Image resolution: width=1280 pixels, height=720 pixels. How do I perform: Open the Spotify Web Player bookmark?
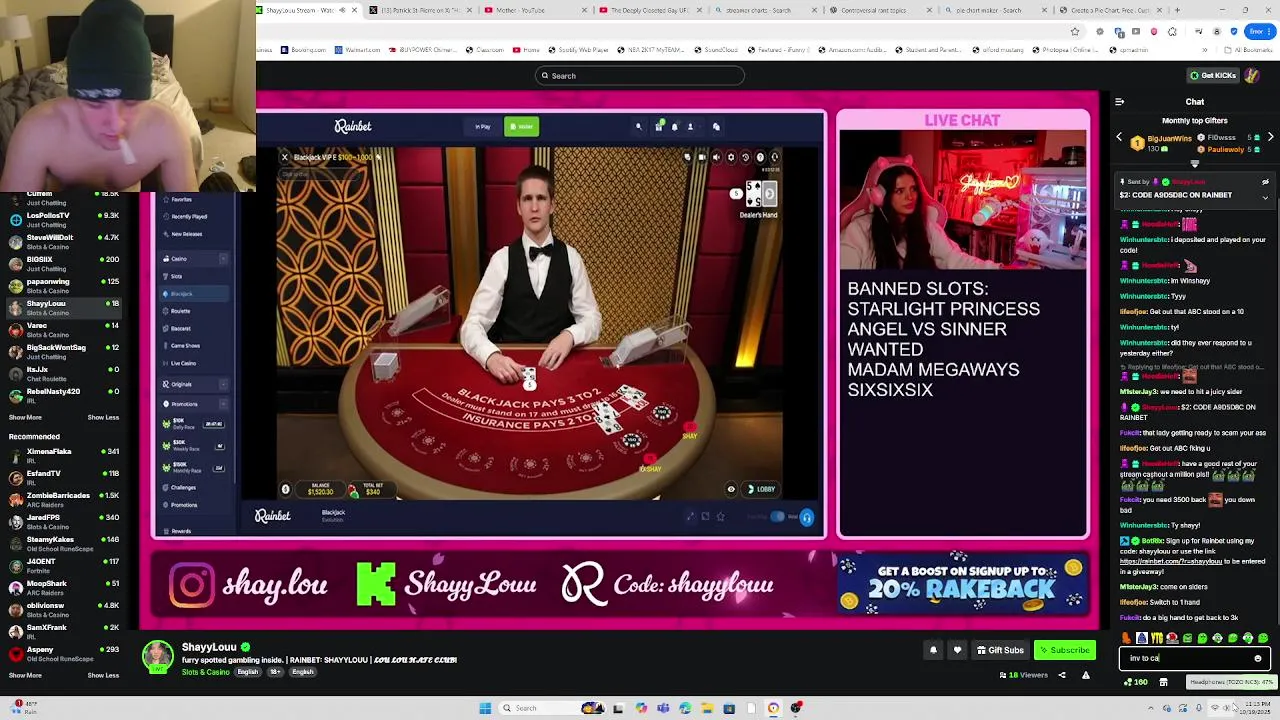pos(577,49)
